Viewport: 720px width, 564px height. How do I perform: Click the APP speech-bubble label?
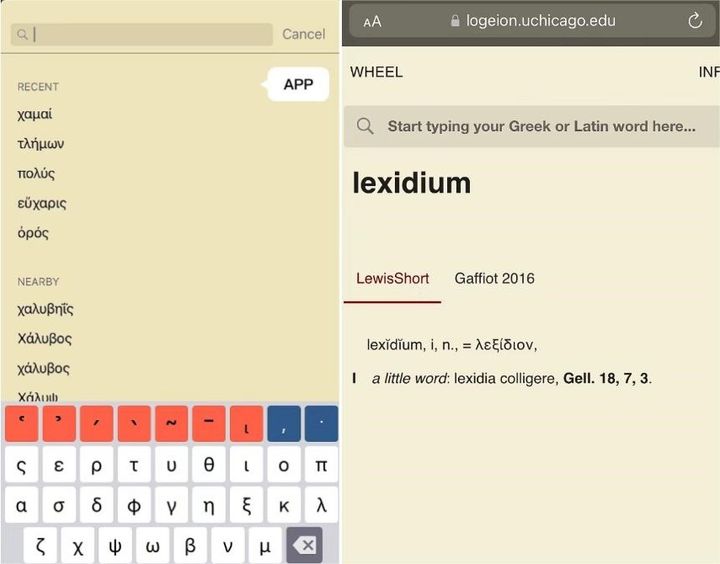pyautogui.click(x=298, y=85)
